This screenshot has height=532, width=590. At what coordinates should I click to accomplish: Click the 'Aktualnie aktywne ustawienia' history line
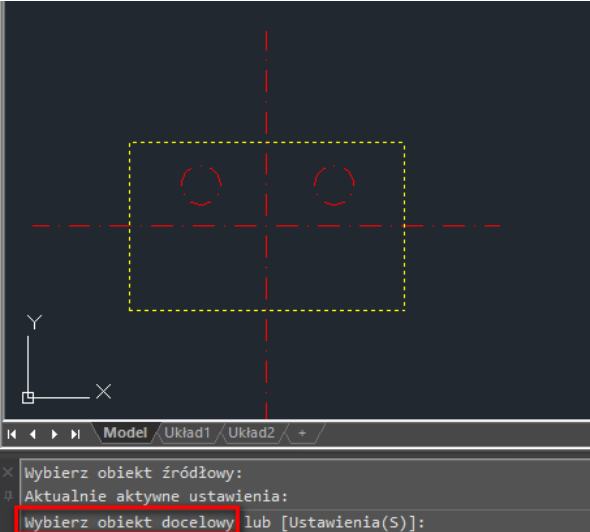pos(156,496)
